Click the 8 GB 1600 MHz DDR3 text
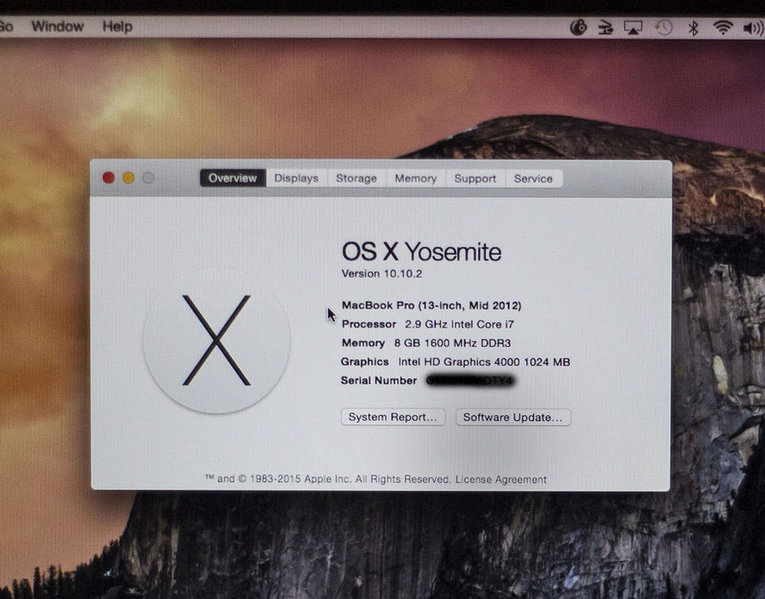Screen dimensions: 765x599 coord(452,343)
